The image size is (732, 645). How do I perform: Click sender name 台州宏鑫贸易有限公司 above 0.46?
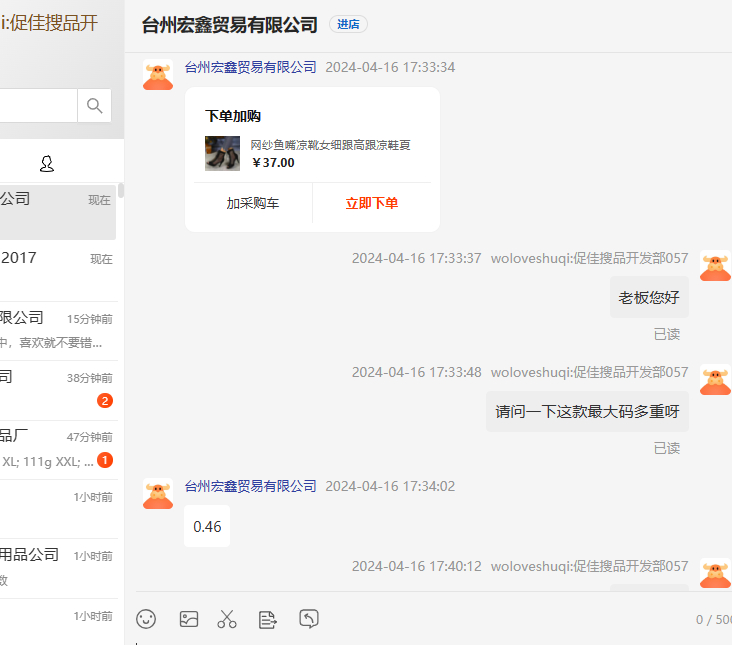coord(250,486)
